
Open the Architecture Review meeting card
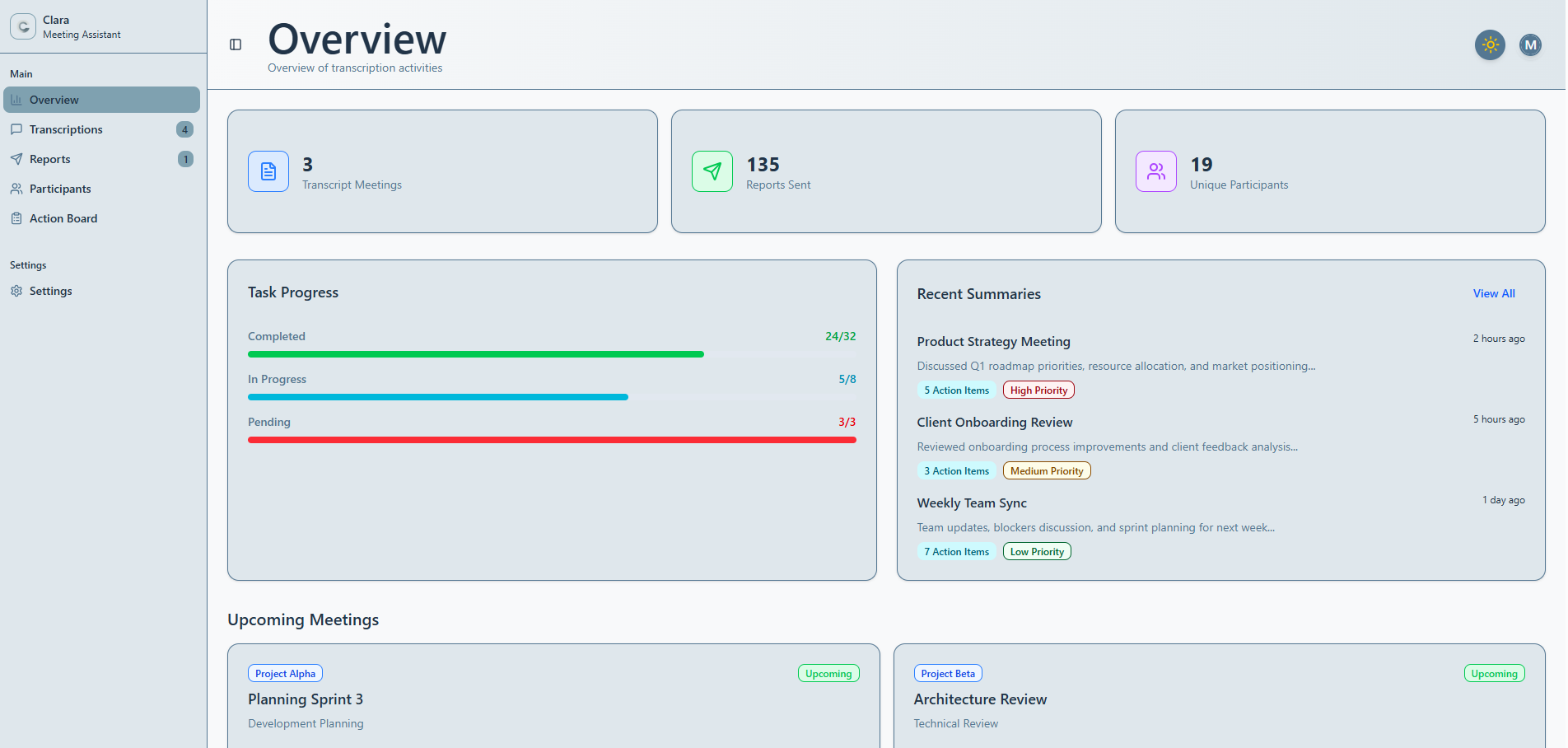(x=980, y=699)
